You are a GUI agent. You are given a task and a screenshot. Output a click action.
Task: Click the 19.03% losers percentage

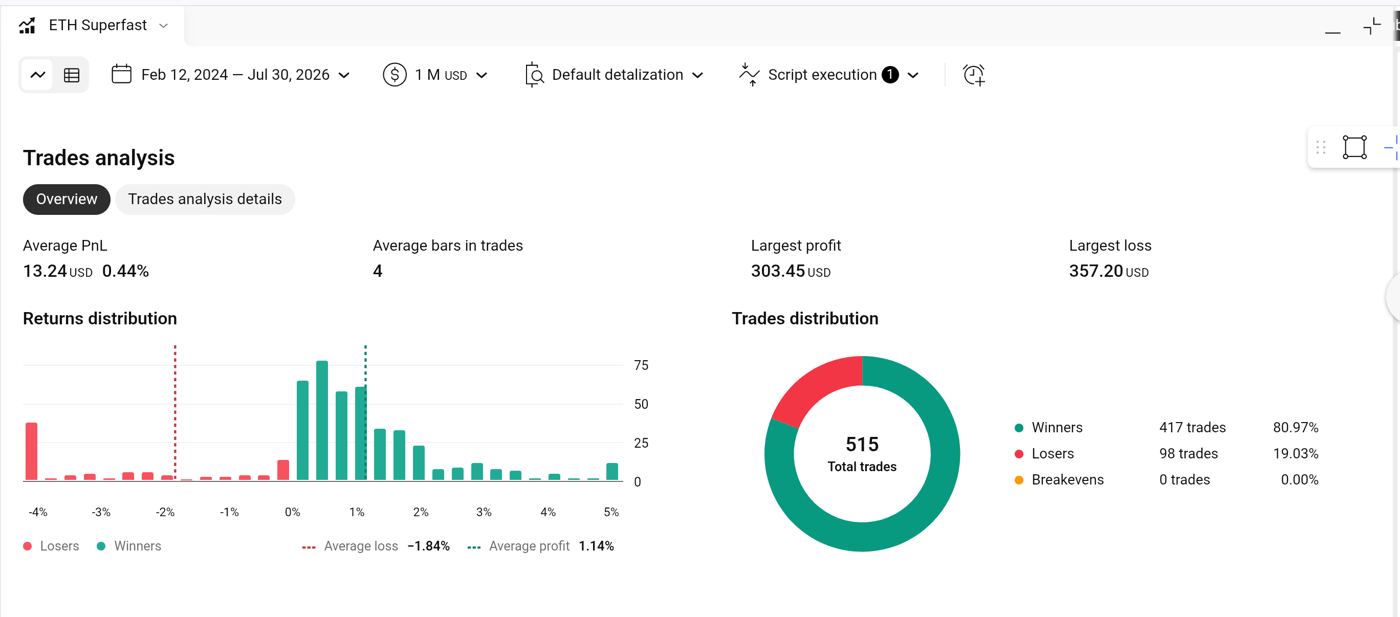pyautogui.click(x=1295, y=454)
